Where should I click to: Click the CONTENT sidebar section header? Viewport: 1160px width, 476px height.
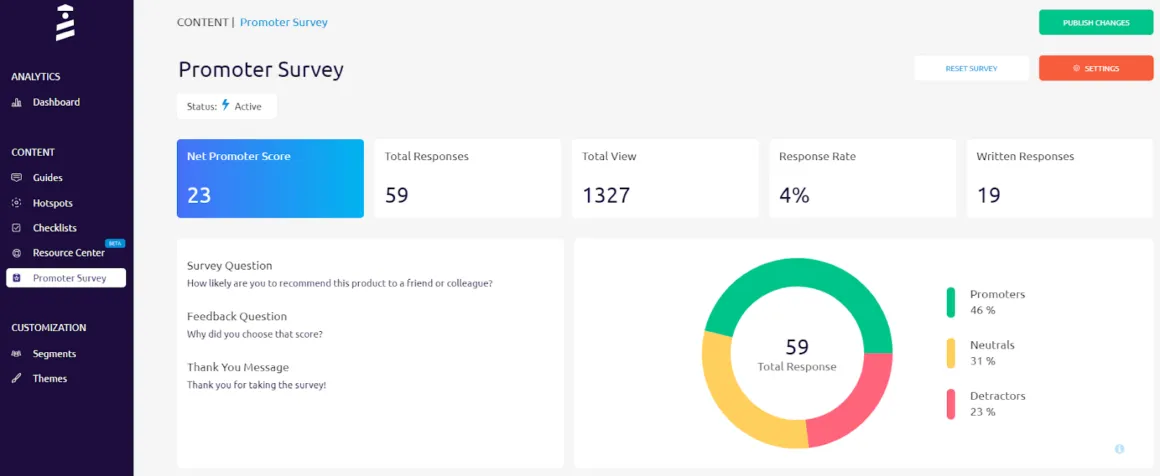[x=33, y=152]
